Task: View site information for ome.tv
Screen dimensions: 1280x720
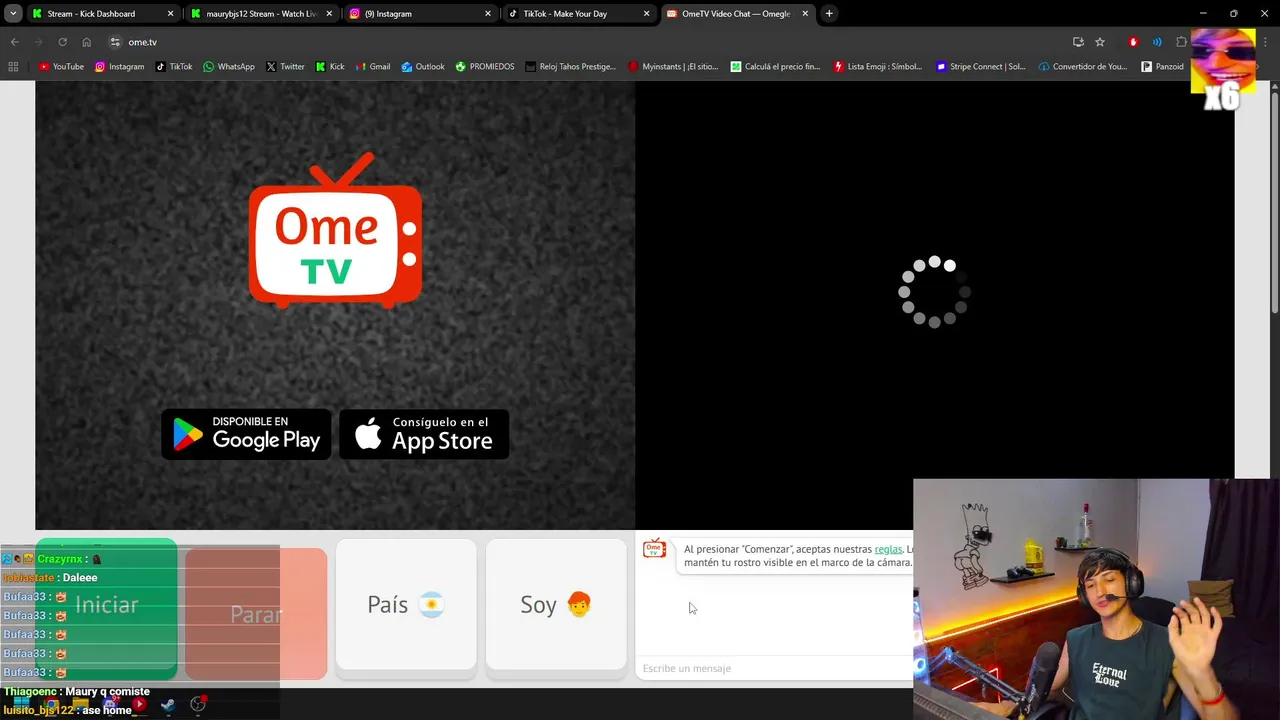Action: (x=115, y=42)
